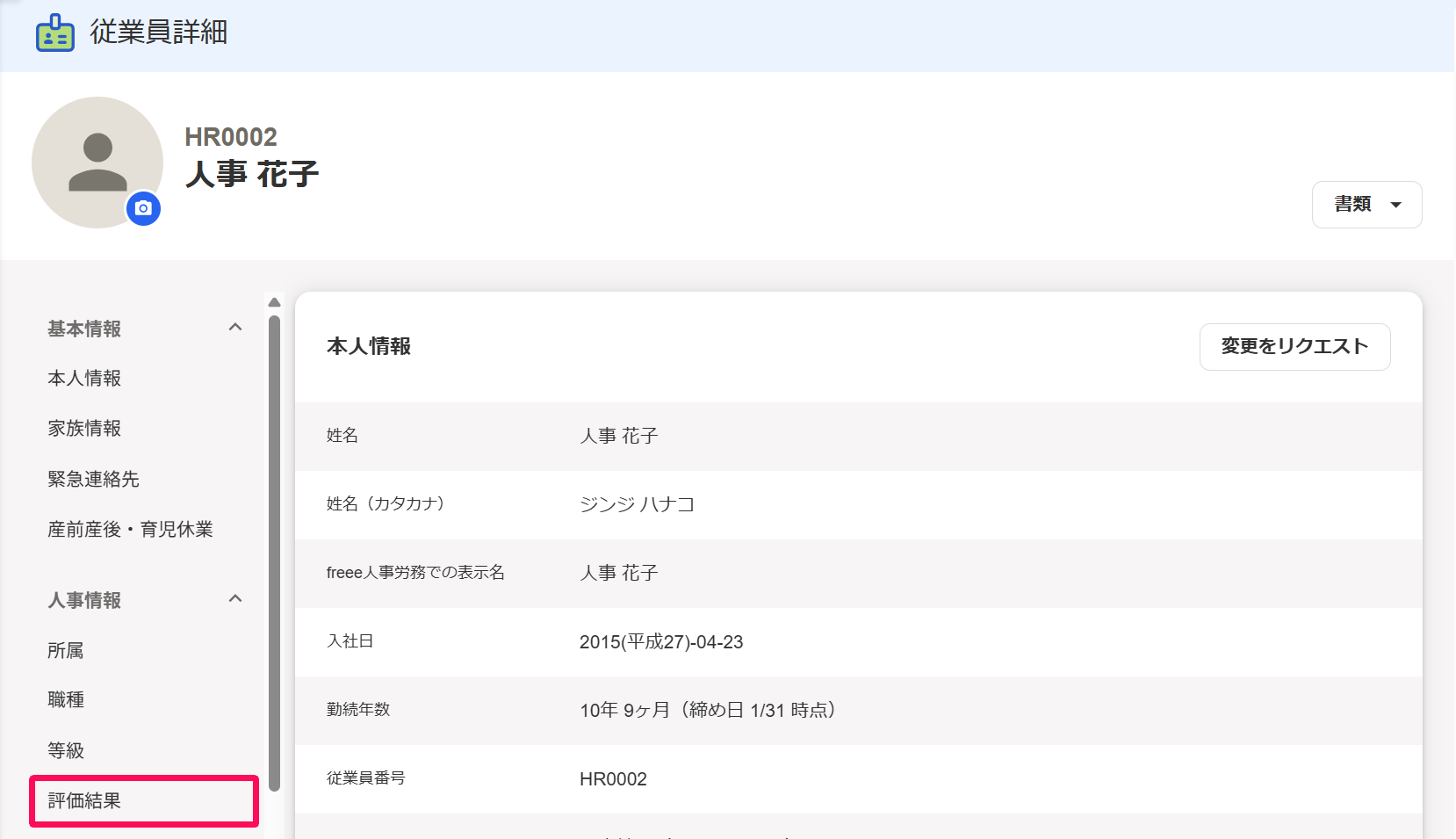Click the 入社日 row label
Viewport: 1456px width, 839px height.
(350, 641)
